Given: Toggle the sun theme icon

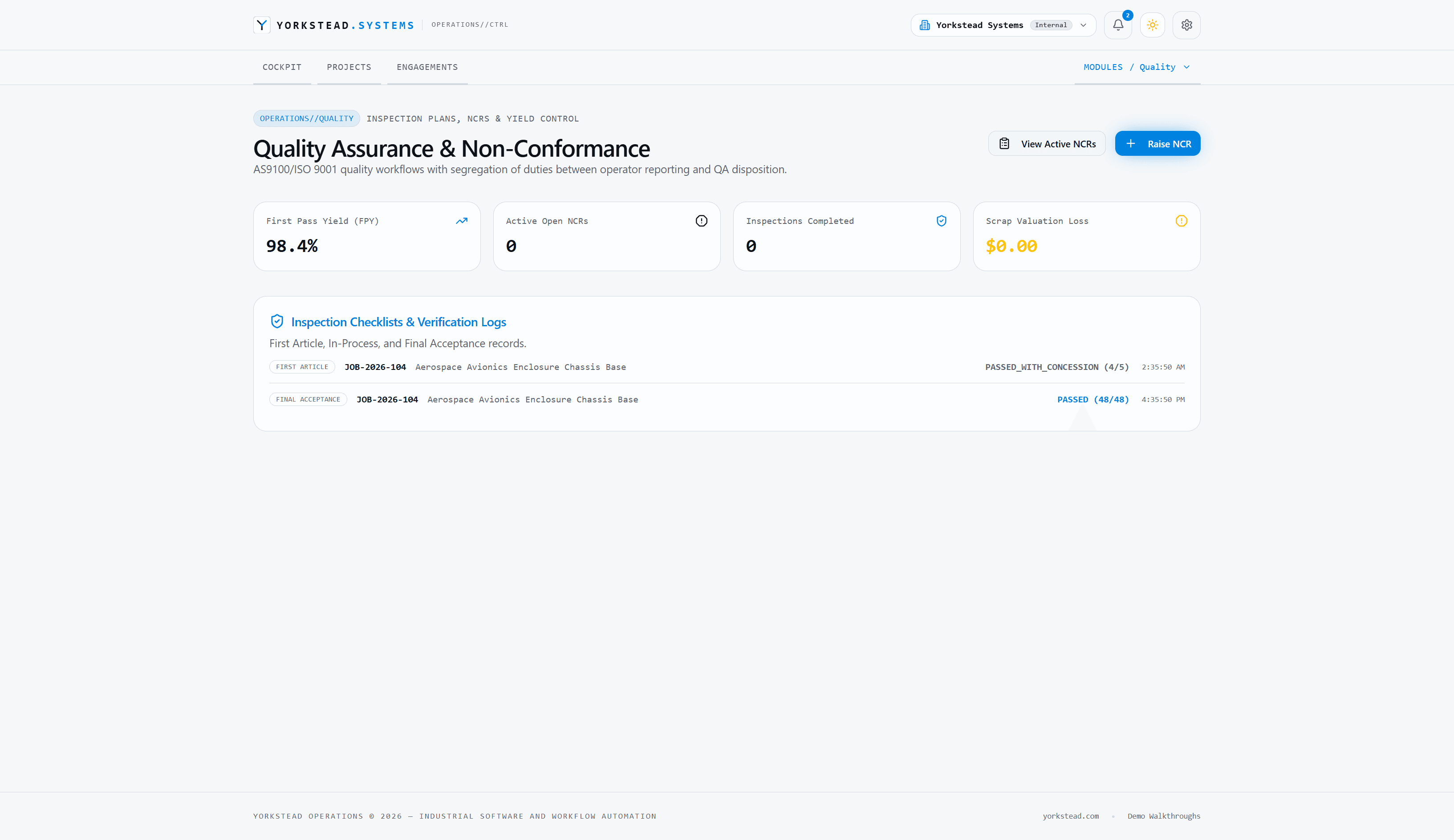Looking at the screenshot, I should (1152, 25).
